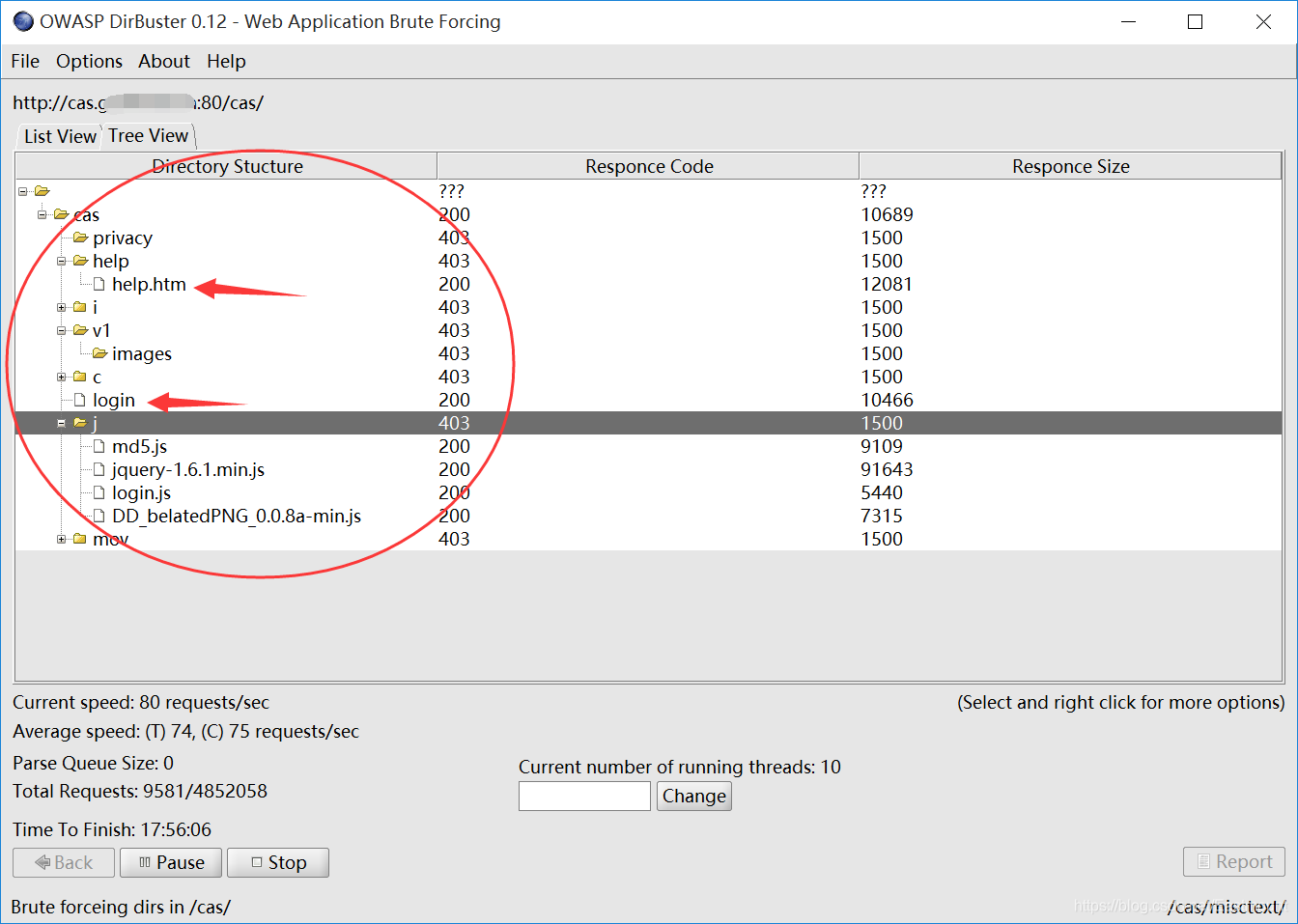Open the Options menu

[x=89, y=61]
